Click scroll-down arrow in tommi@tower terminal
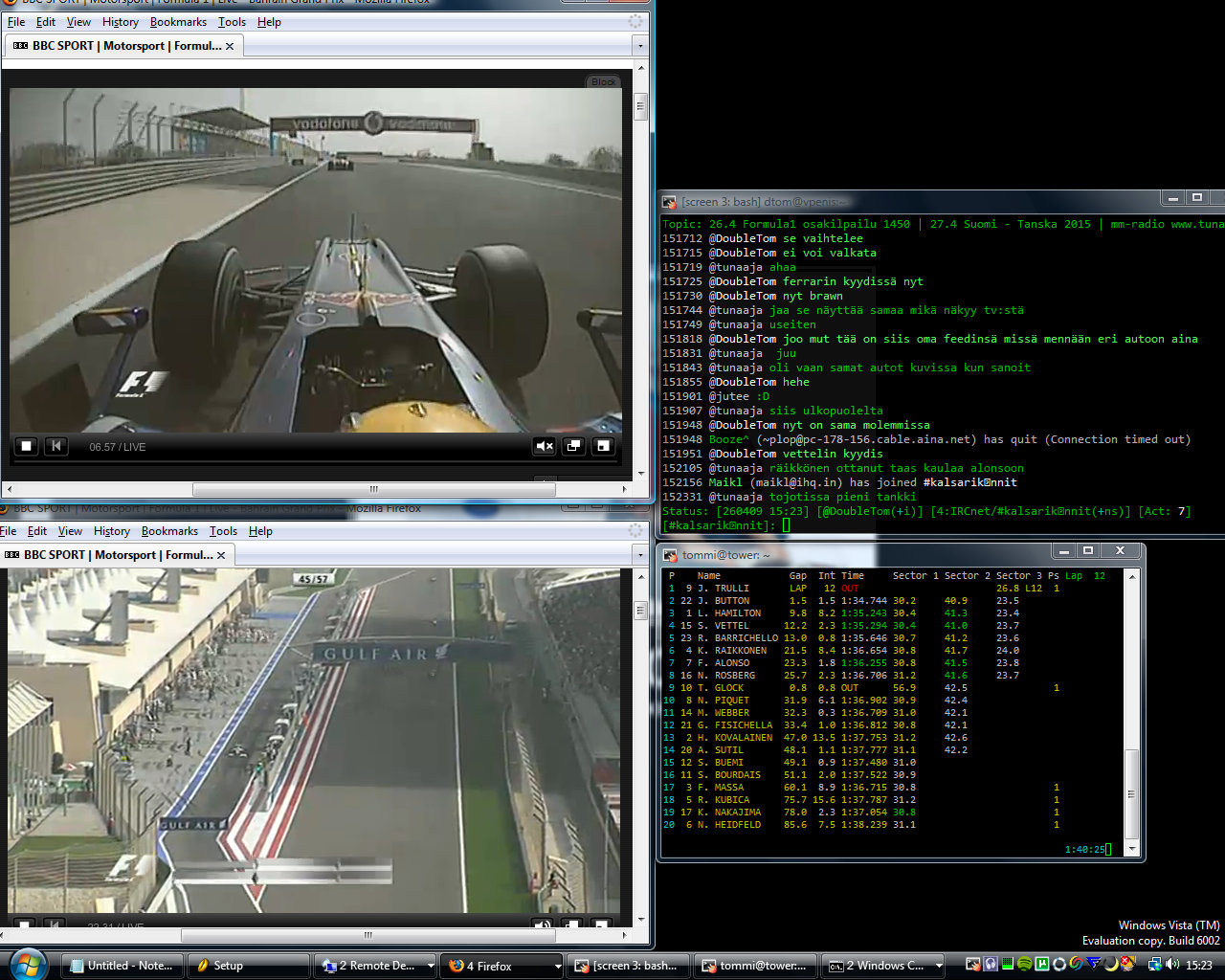The width and height of the screenshot is (1225, 980). [1132, 849]
